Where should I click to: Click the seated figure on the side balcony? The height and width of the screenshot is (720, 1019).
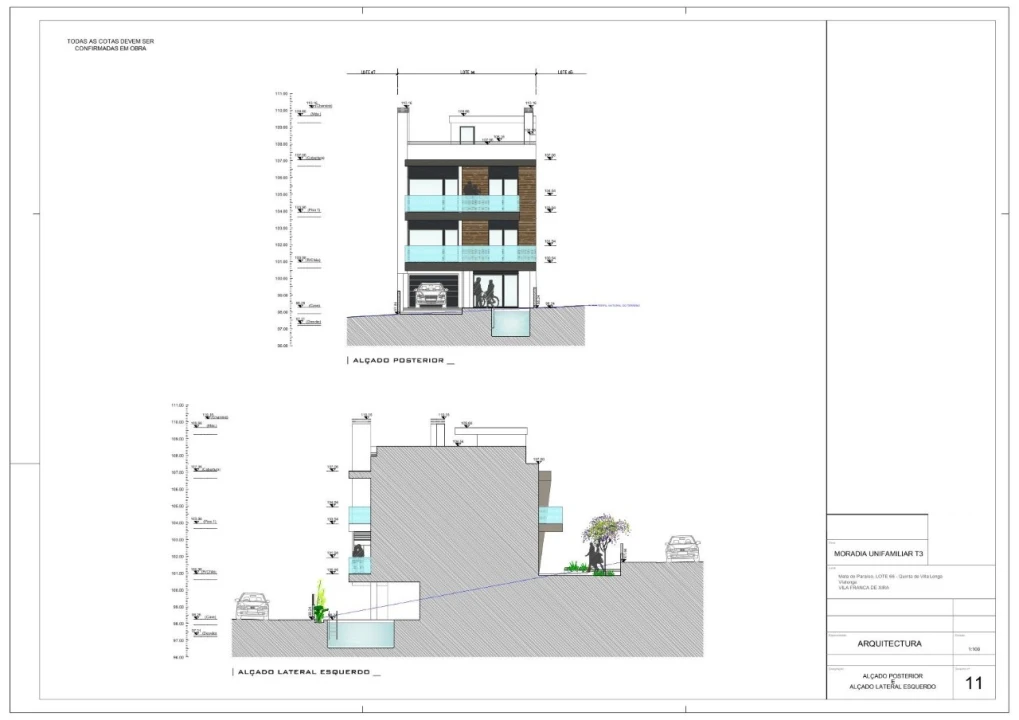[x=360, y=550]
